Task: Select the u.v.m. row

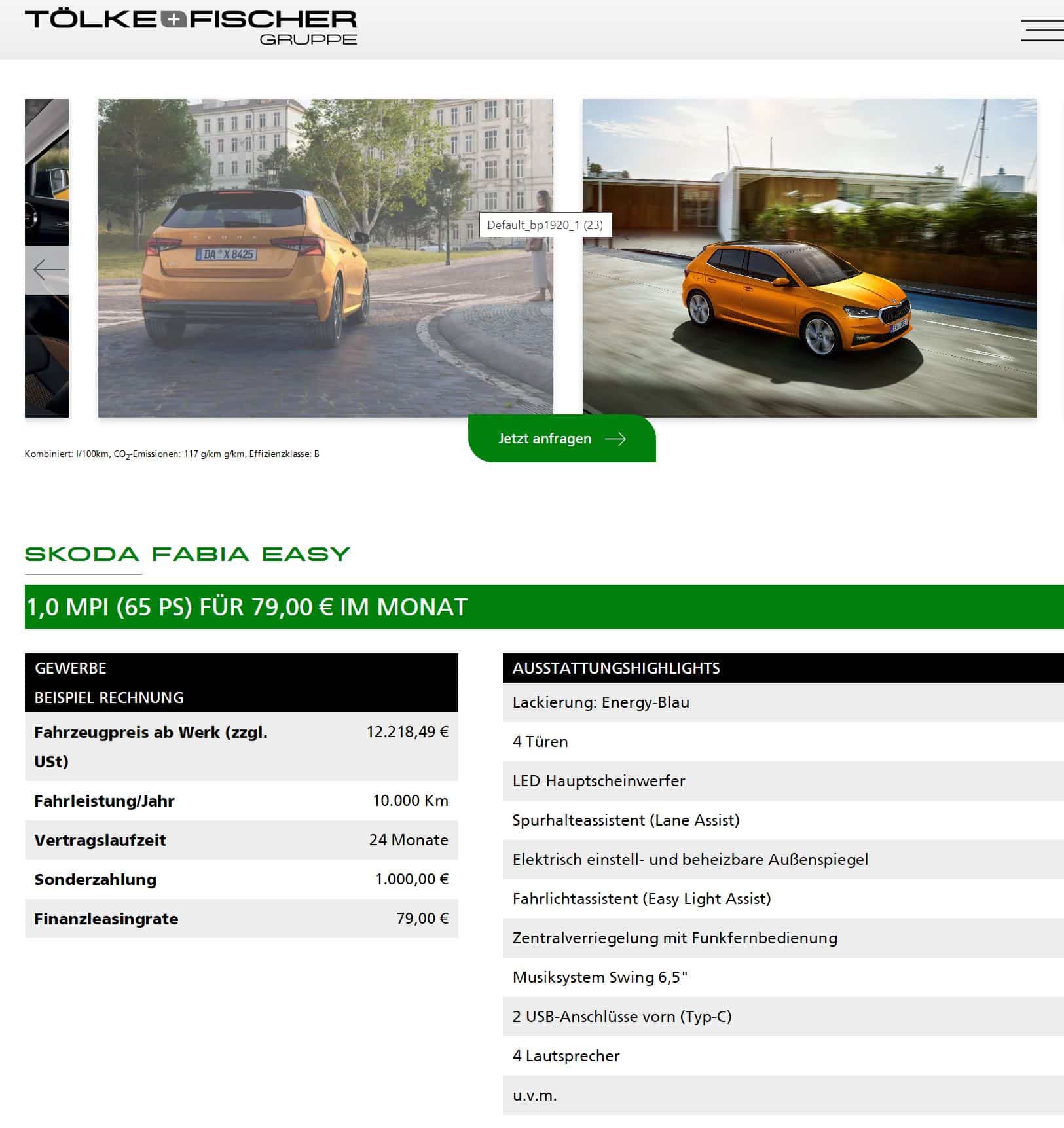Action: coord(783,1095)
